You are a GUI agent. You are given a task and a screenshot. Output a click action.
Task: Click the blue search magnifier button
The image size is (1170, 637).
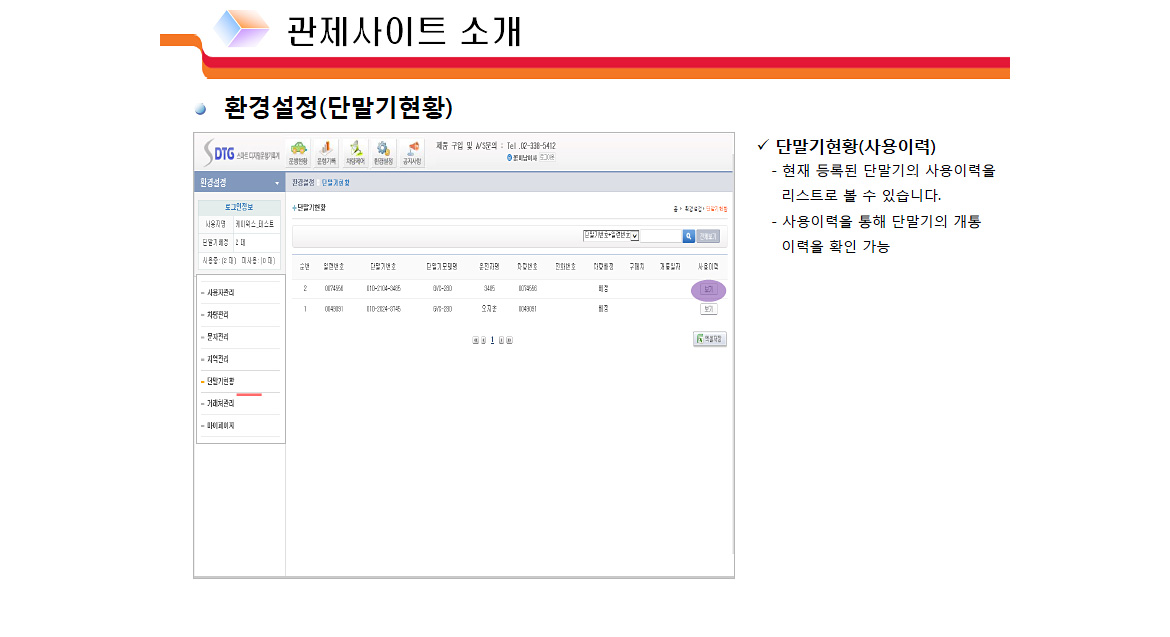688,236
